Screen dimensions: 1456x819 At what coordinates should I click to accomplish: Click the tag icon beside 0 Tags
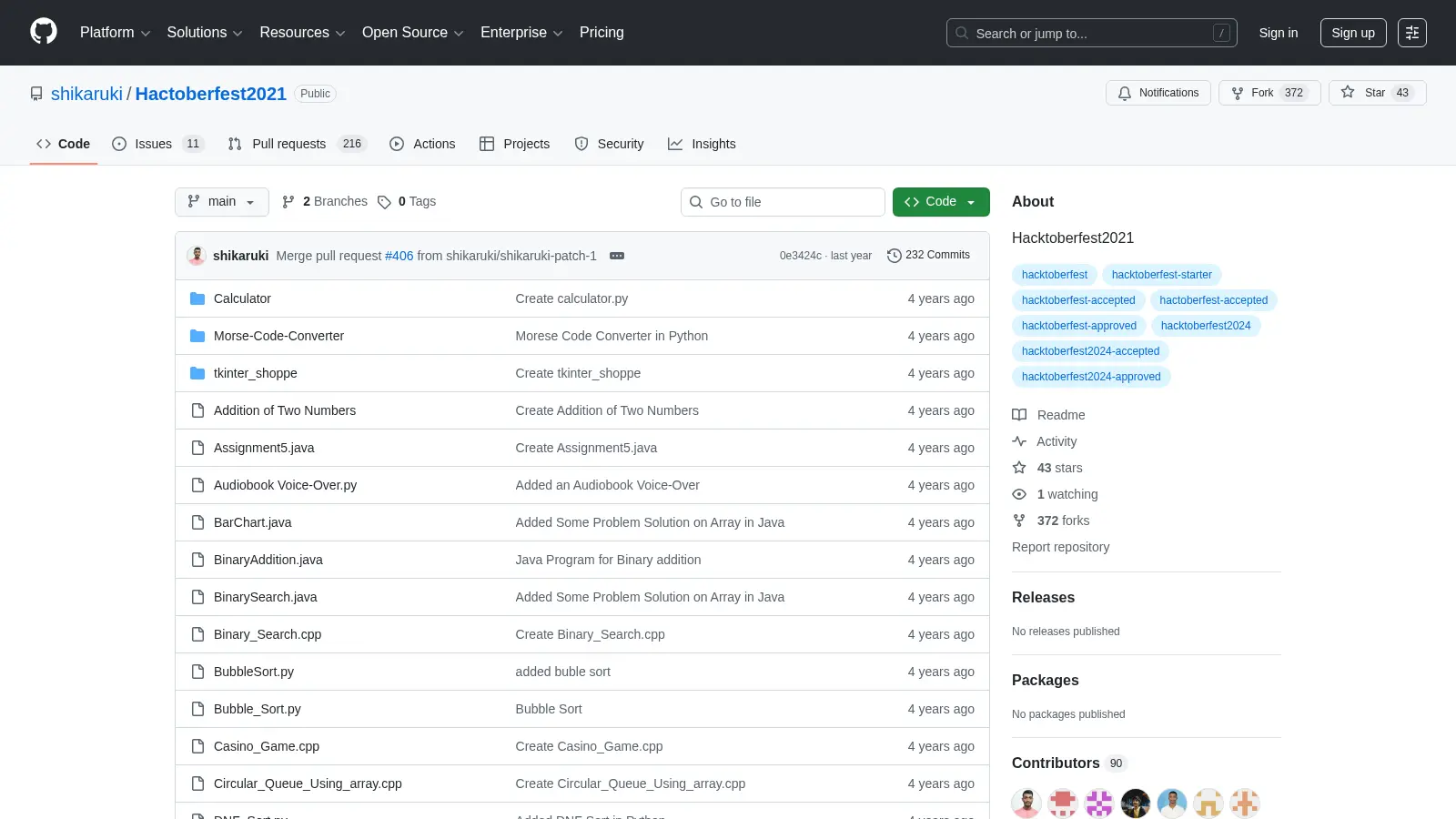[x=385, y=202]
